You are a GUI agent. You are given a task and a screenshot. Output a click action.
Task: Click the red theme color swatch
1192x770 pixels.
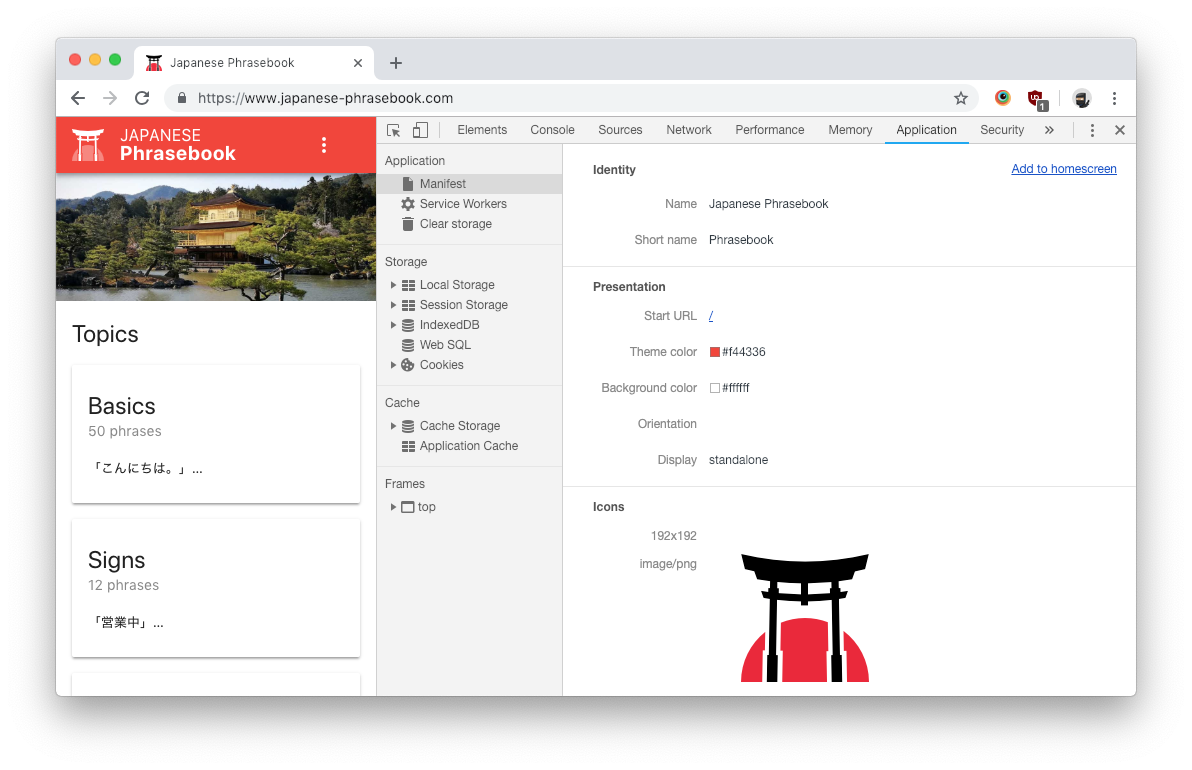[715, 352]
